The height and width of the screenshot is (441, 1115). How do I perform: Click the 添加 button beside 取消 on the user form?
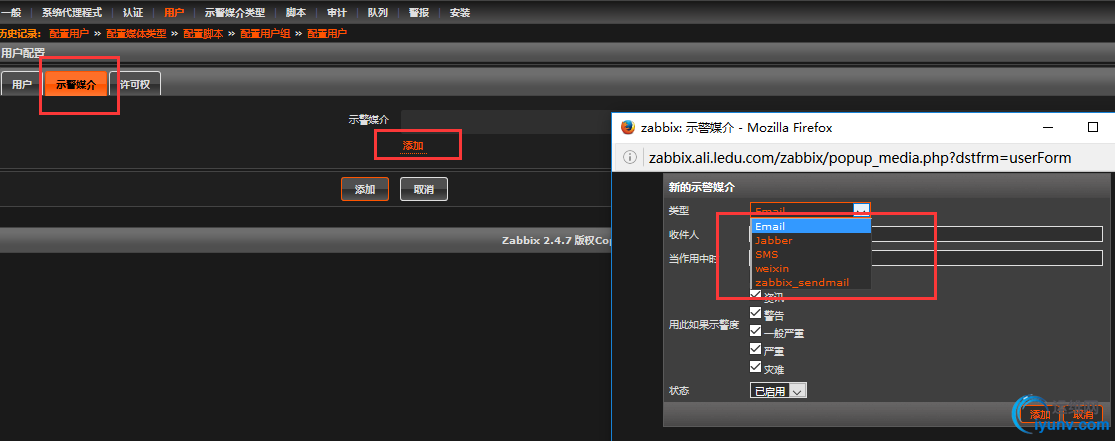pyautogui.click(x=365, y=189)
